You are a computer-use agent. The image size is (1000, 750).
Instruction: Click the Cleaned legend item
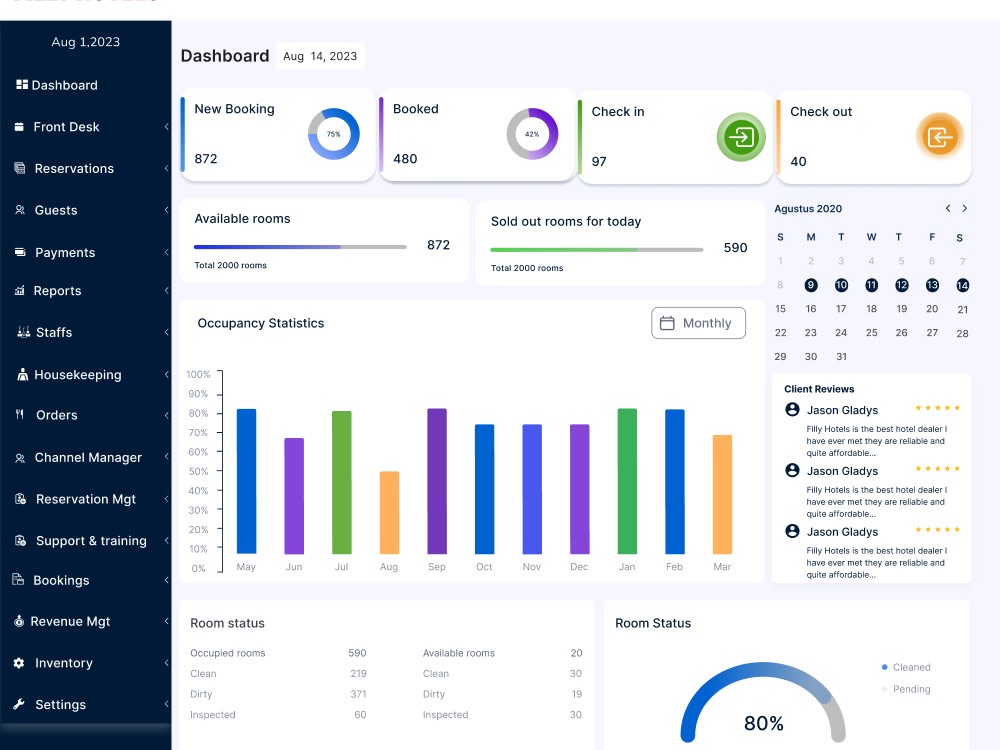[x=906, y=667]
